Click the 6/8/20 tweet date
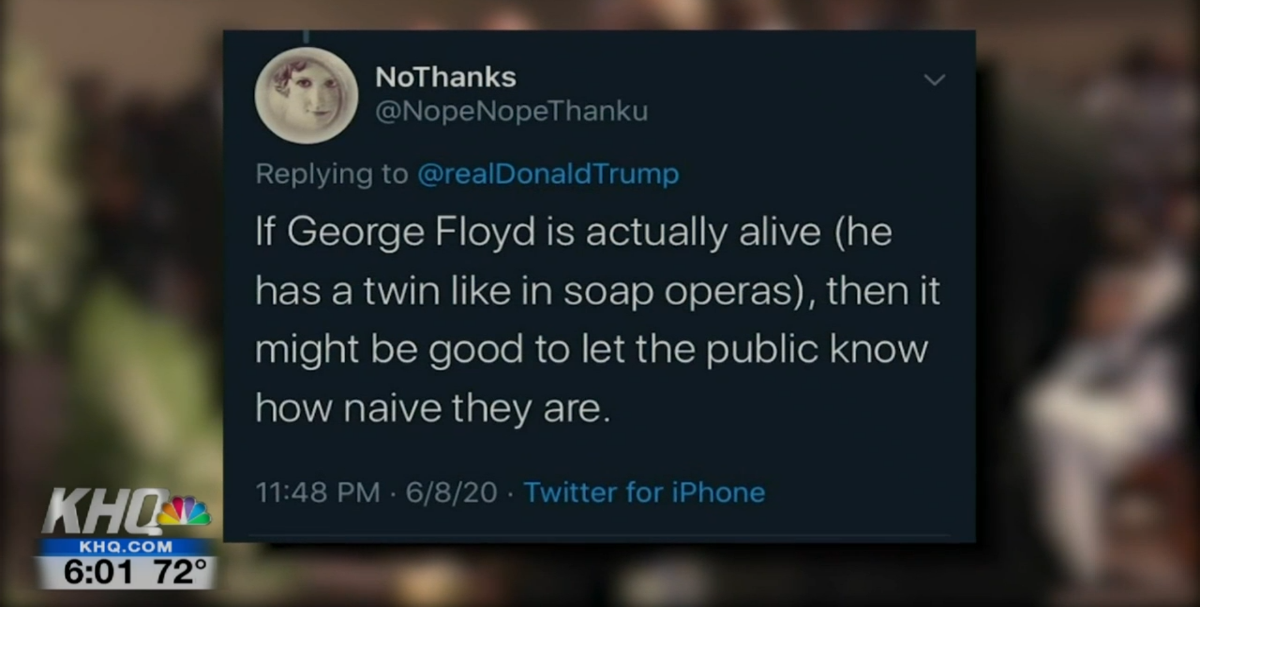 pyautogui.click(x=451, y=492)
